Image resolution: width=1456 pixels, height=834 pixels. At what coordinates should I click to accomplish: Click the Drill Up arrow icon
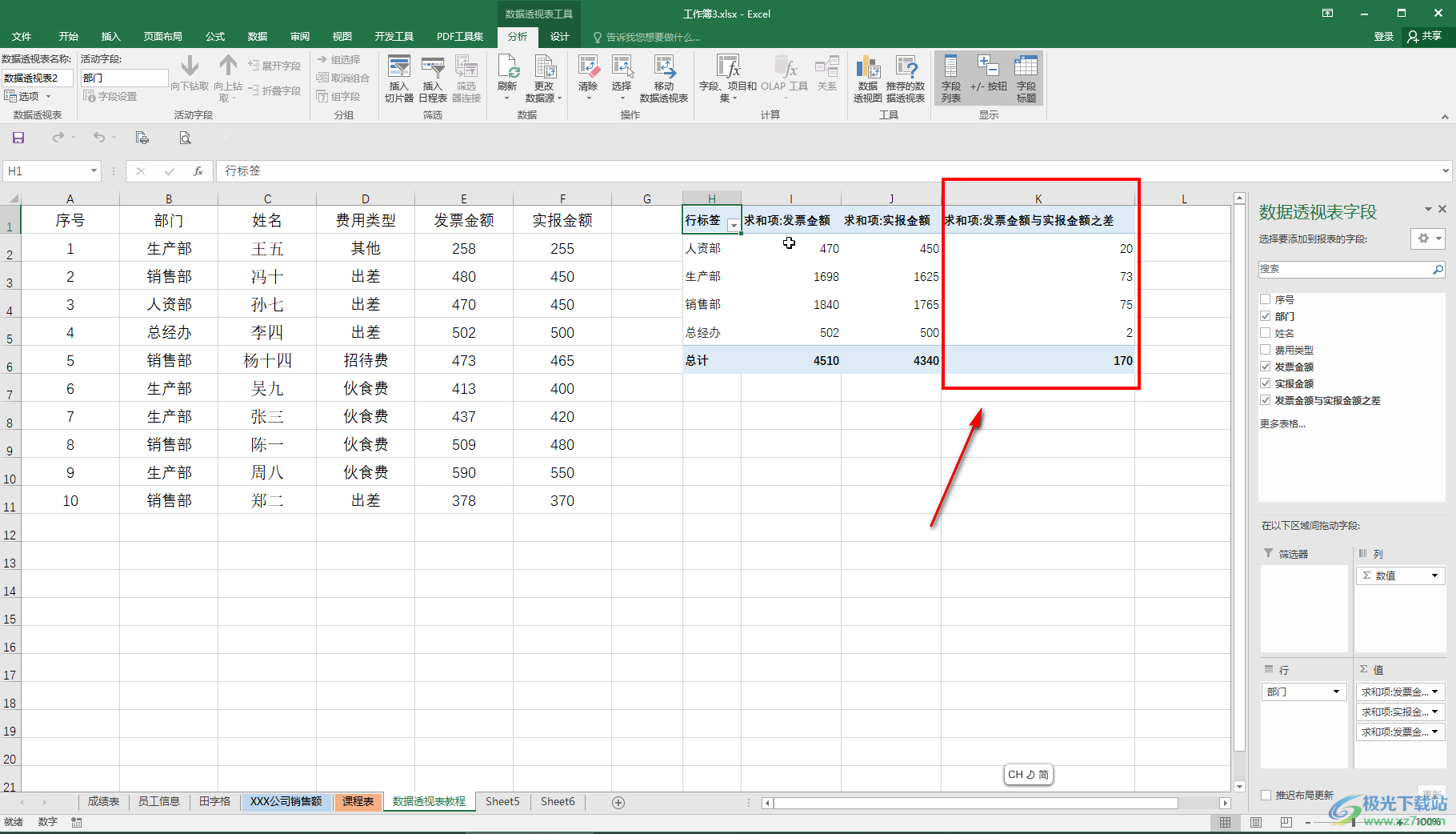coord(228,66)
